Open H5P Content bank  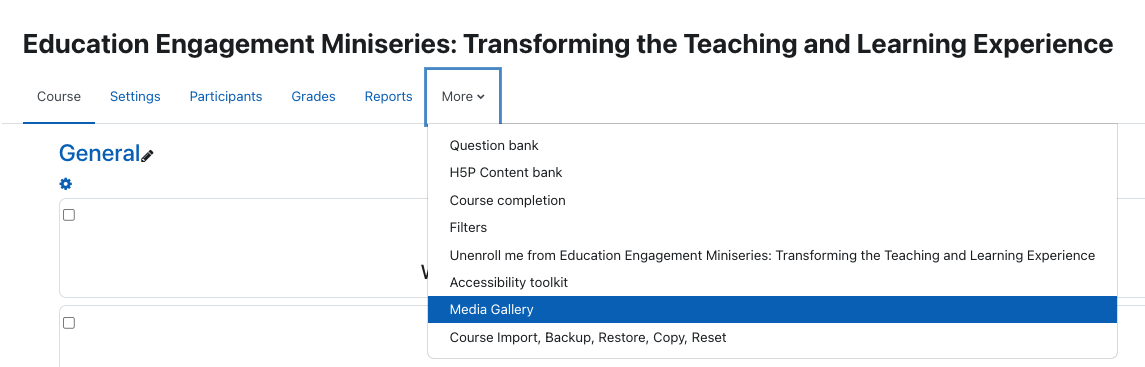(x=773, y=172)
